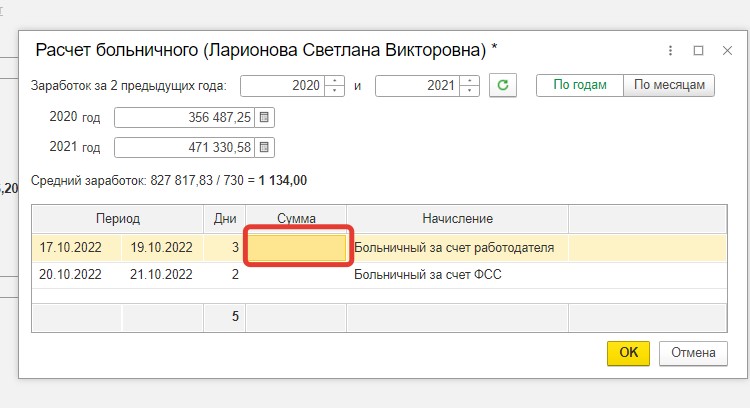Select the end date 19.10.2022 cell
This screenshot has width=750, height=408.
coord(163,247)
